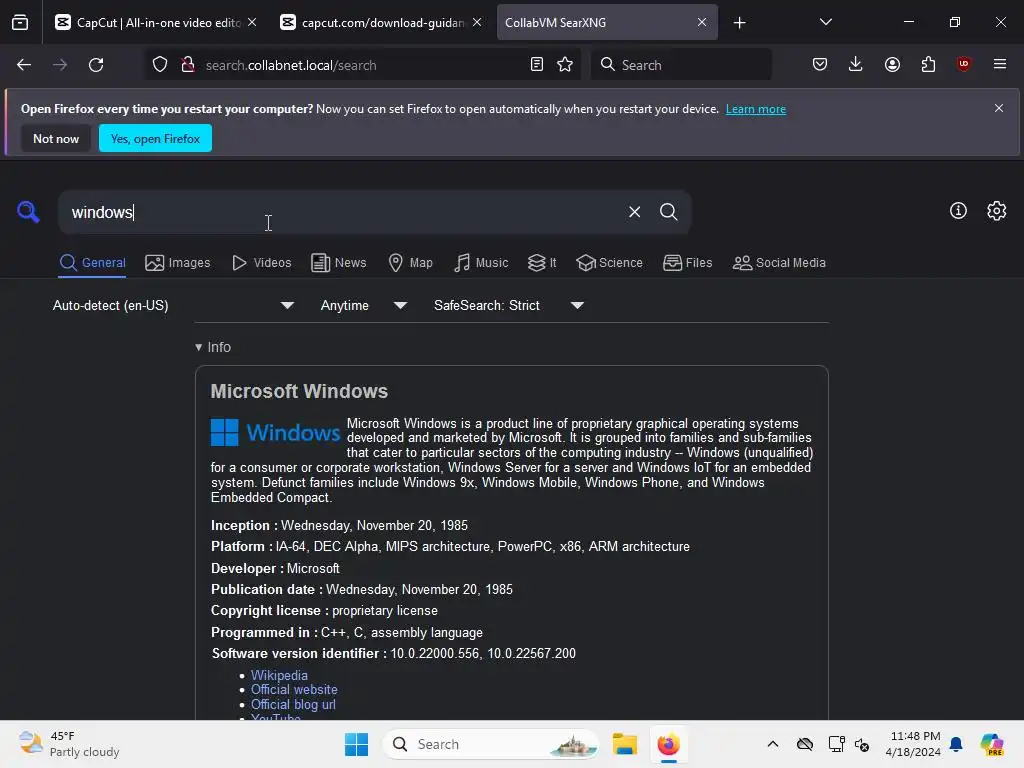This screenshot has width=1024, height=768.
Task: Submit search with magnifier button
Action: pos(668,212)
